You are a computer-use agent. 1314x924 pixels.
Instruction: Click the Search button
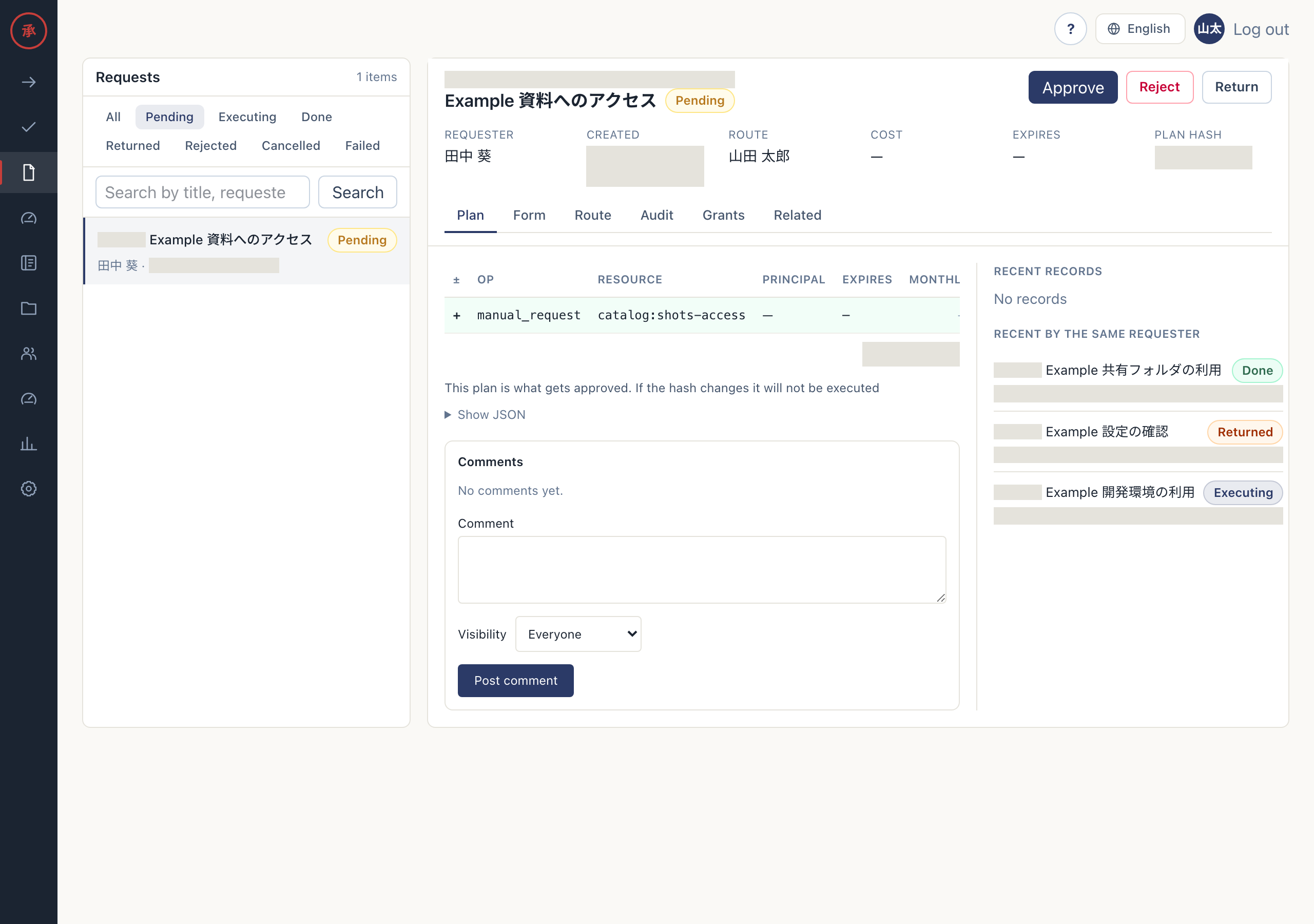tap(357, 192)
